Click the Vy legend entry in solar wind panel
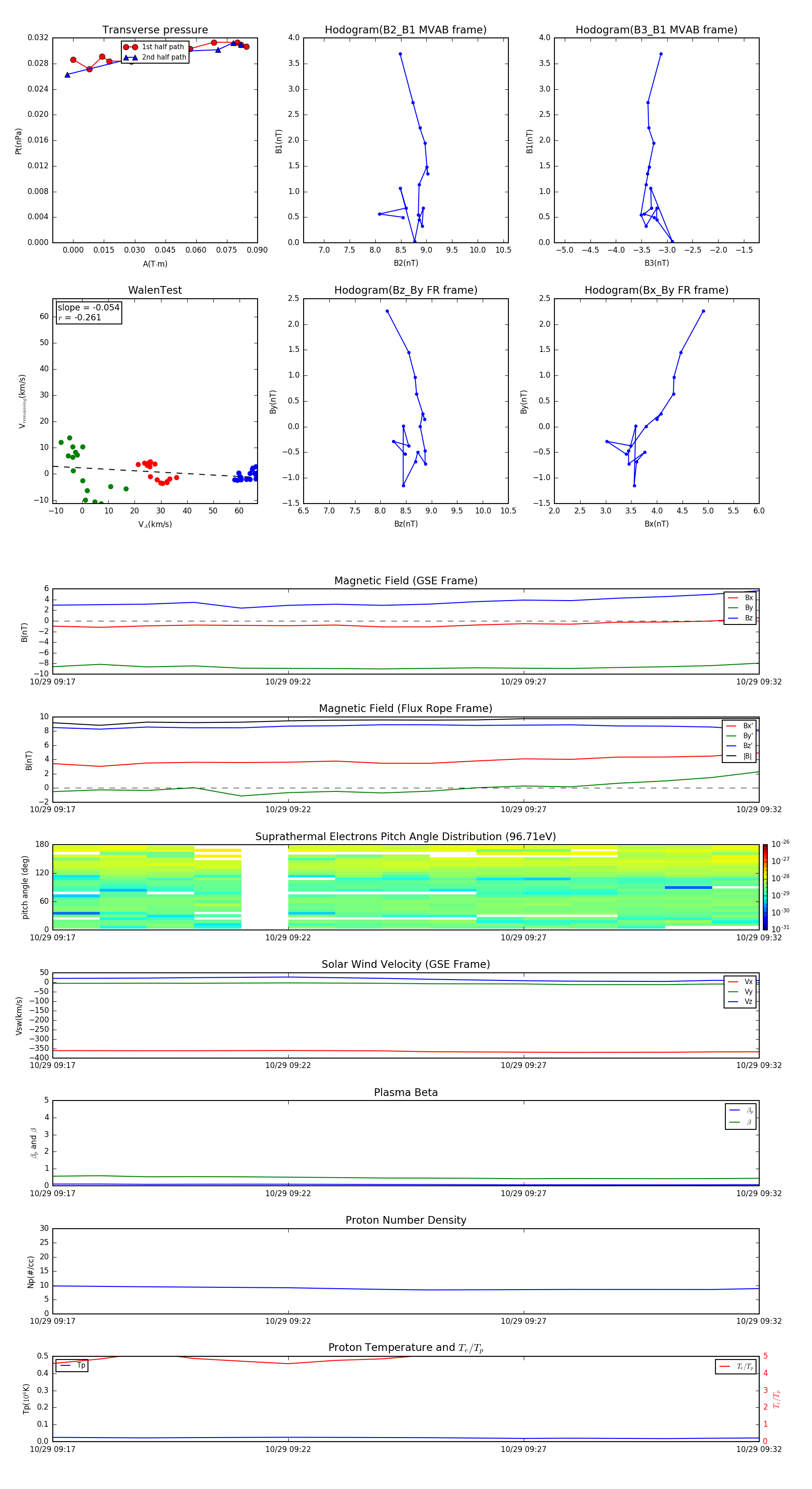The height and width of the screenshot is (1489, 812). [740, 992]
